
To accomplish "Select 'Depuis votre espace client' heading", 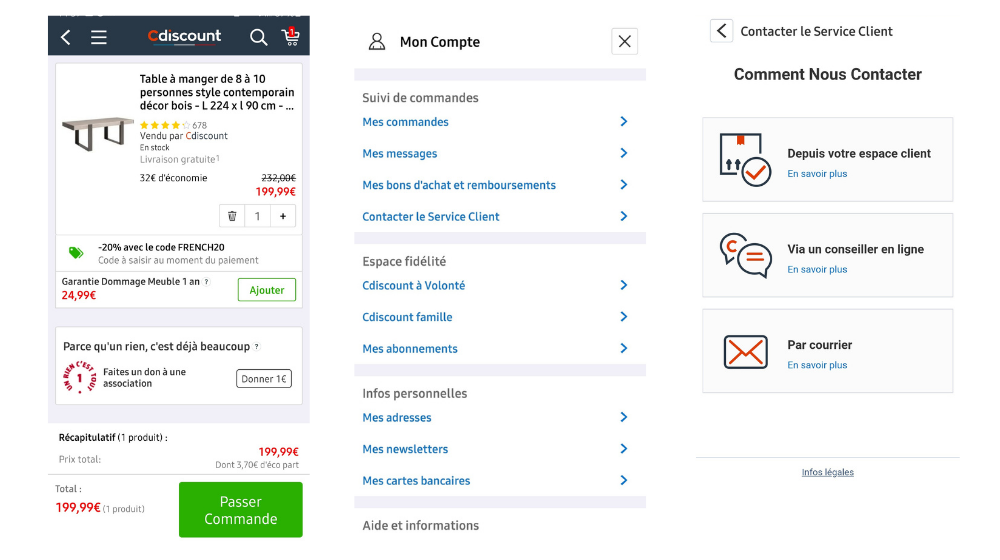I will 859,153.
